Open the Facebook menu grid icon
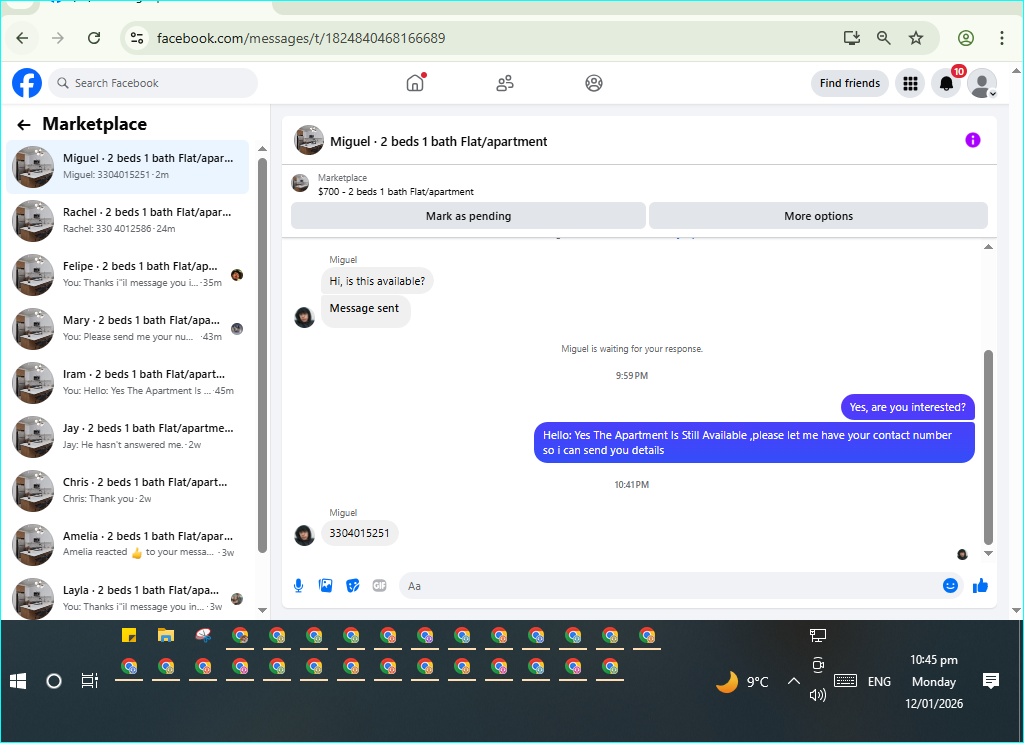 pos(910,83)
